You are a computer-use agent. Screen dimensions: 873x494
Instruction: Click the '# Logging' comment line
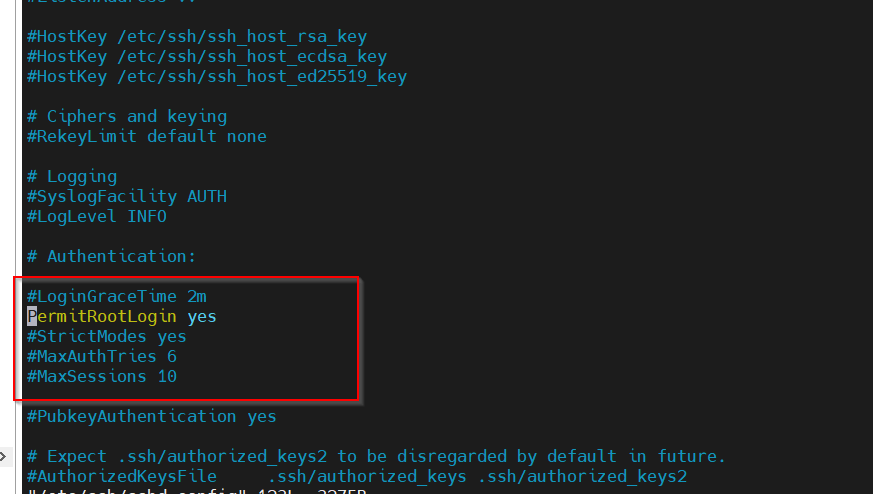coord(72,177)
